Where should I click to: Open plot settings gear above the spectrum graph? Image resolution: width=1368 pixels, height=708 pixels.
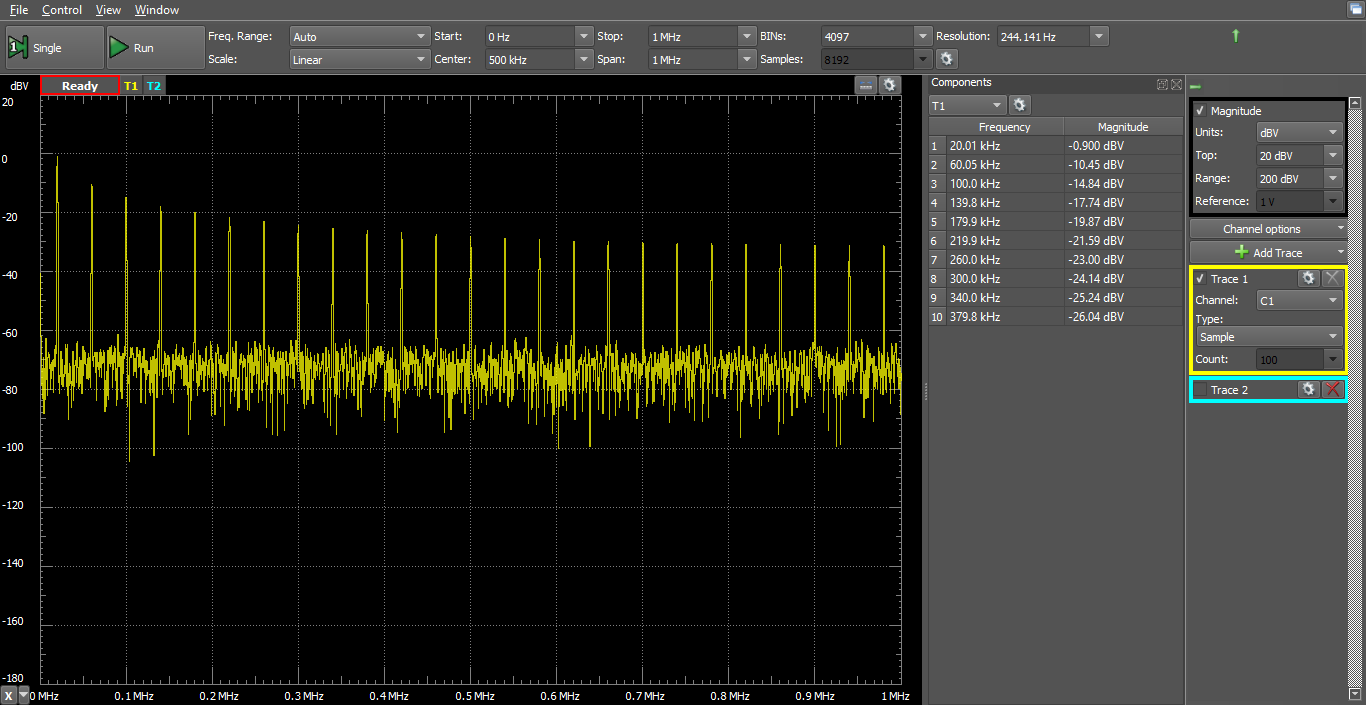[x=889, y=86]
